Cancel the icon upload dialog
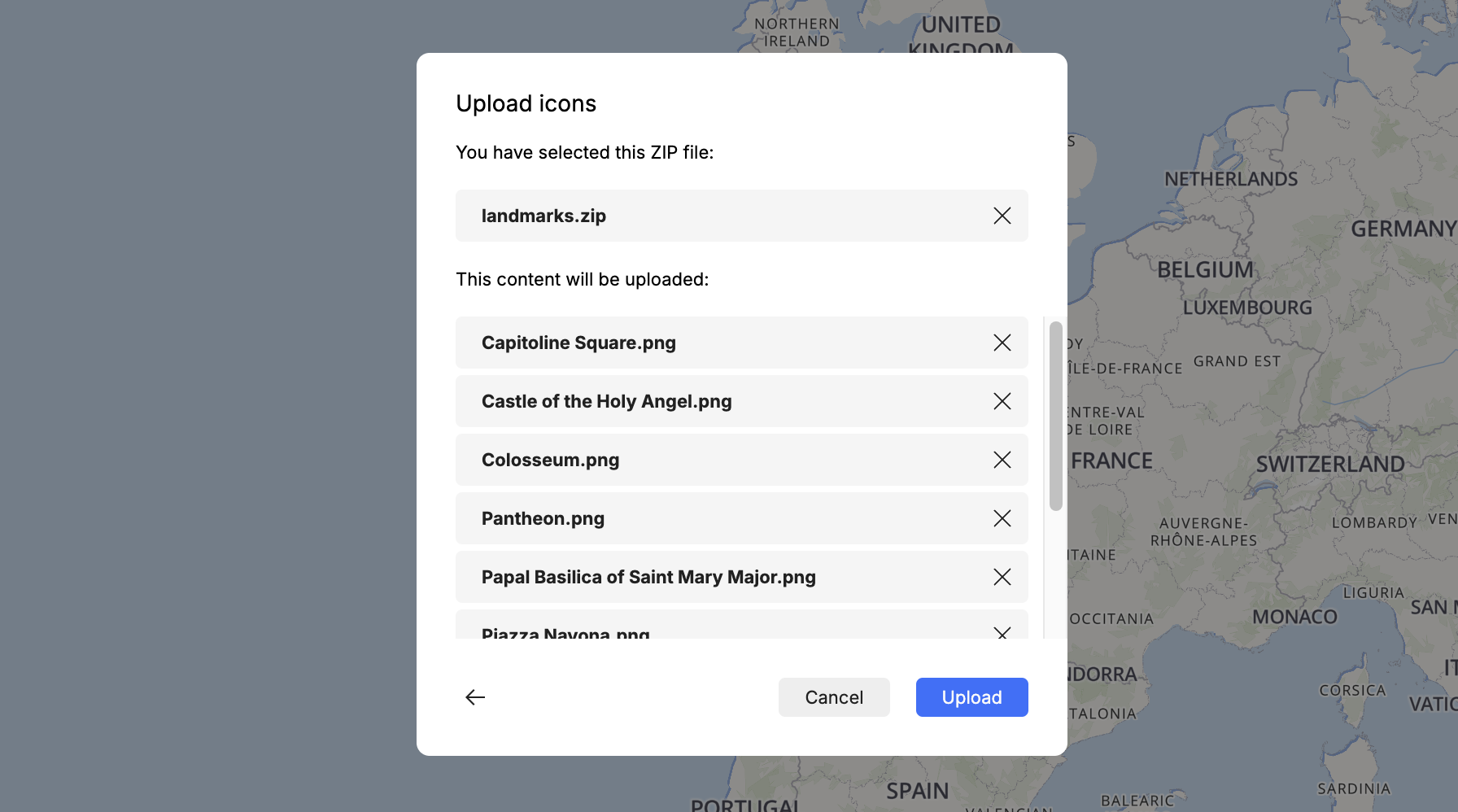This screenshot has height=812, width=1458. (833, 697)
